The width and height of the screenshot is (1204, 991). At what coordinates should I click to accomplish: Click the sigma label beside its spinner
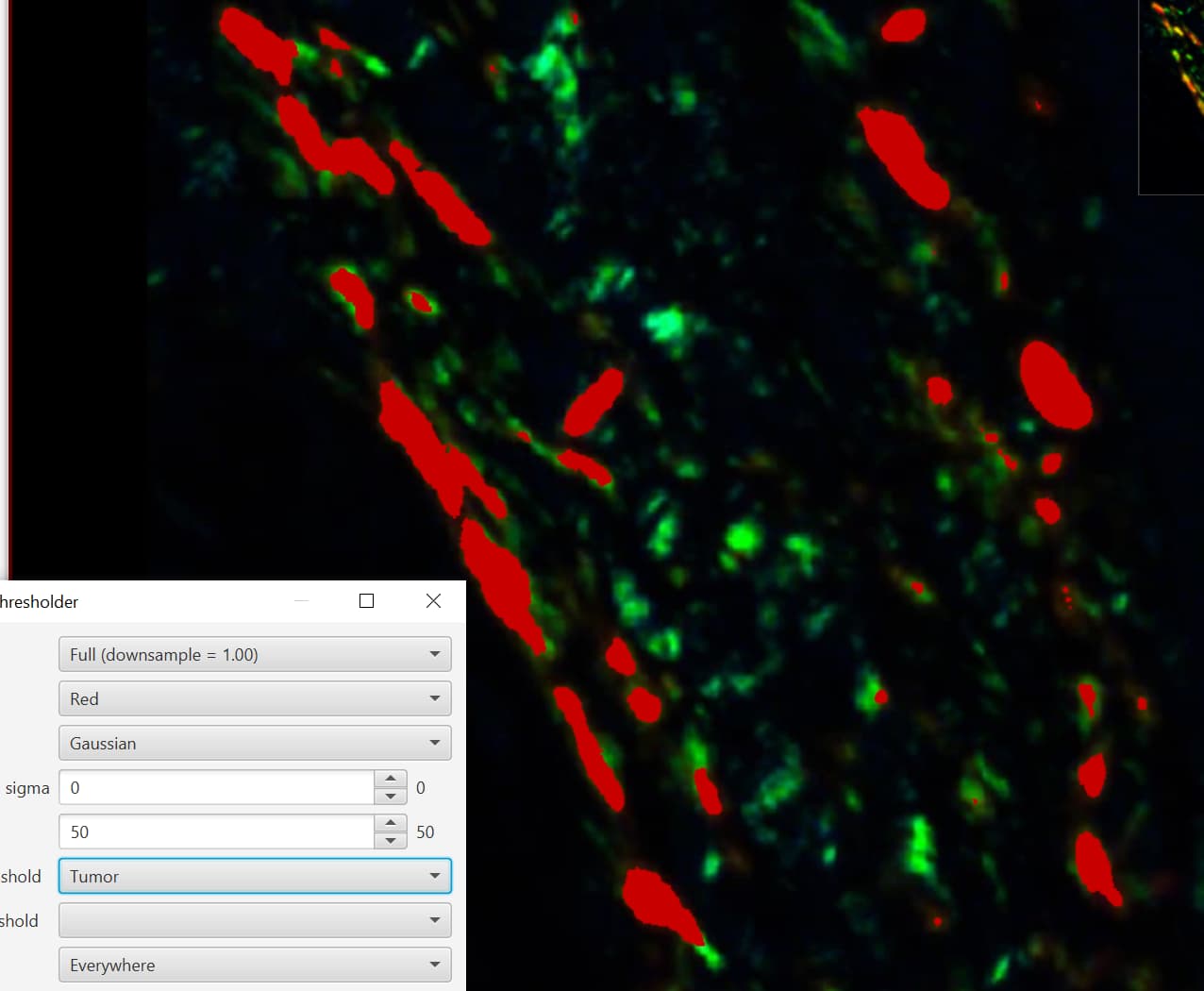[x=27, y=787]
